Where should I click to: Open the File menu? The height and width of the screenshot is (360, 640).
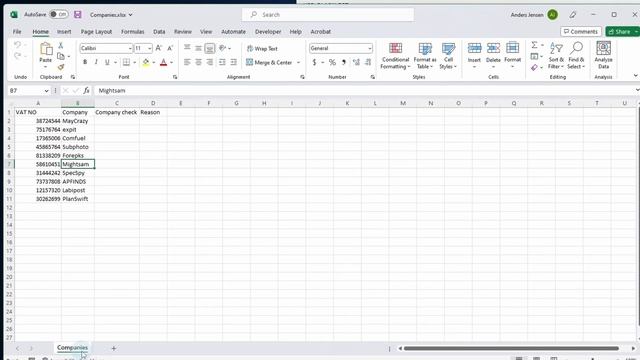click(x=17, y=32)
